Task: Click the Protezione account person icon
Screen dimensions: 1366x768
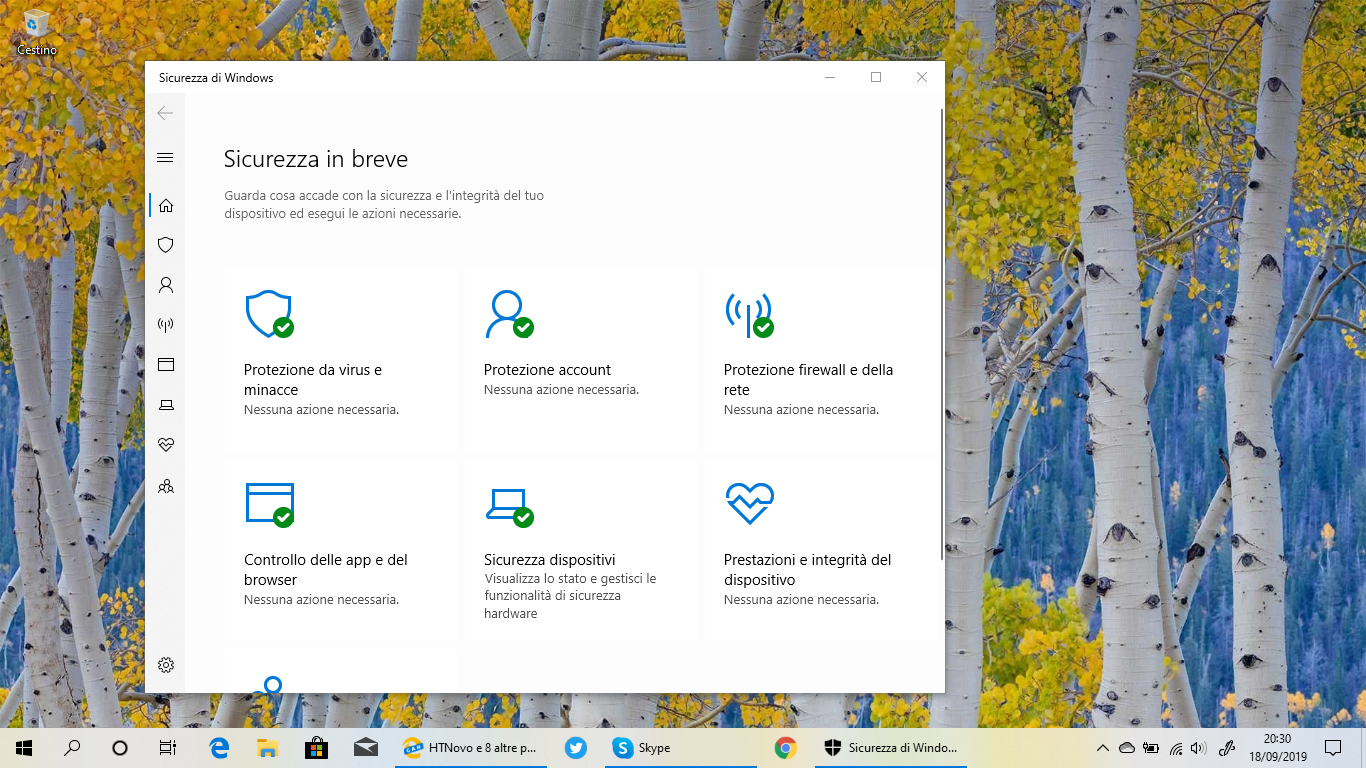Action: [508, 314]
